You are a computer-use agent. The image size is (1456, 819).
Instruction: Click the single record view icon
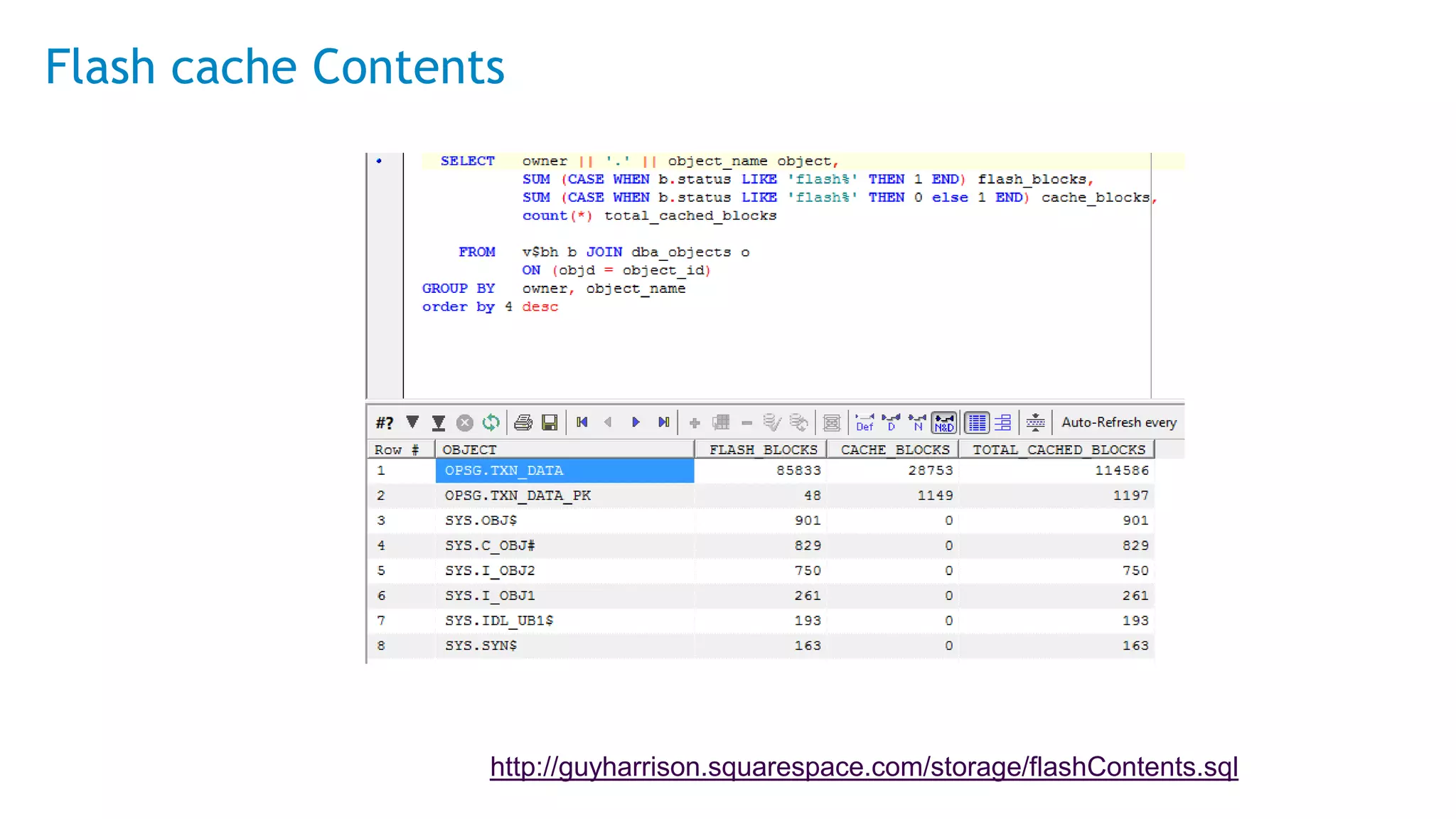point(831,423)
